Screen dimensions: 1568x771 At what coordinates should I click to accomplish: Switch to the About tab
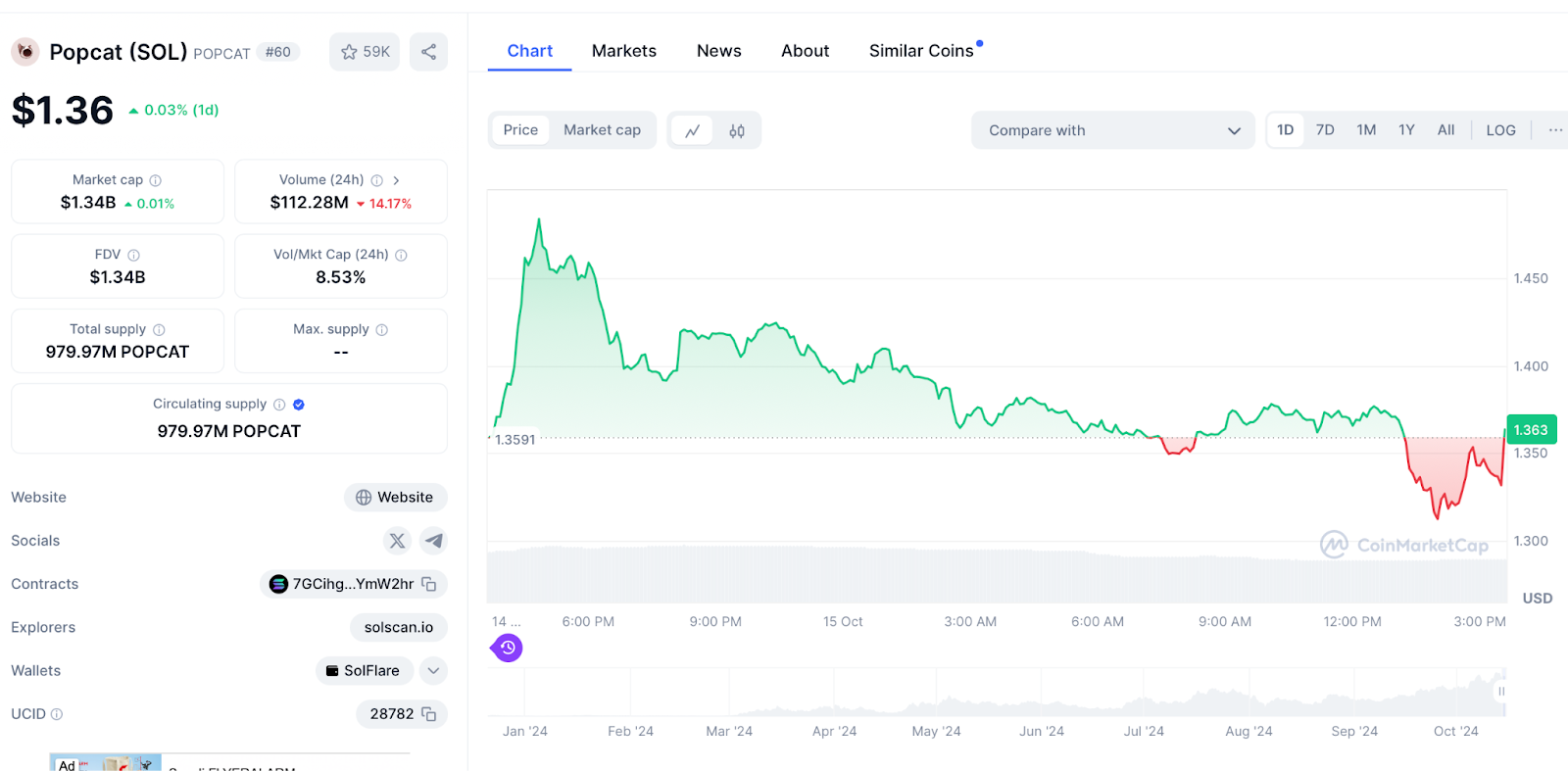(x=806, y=51)
